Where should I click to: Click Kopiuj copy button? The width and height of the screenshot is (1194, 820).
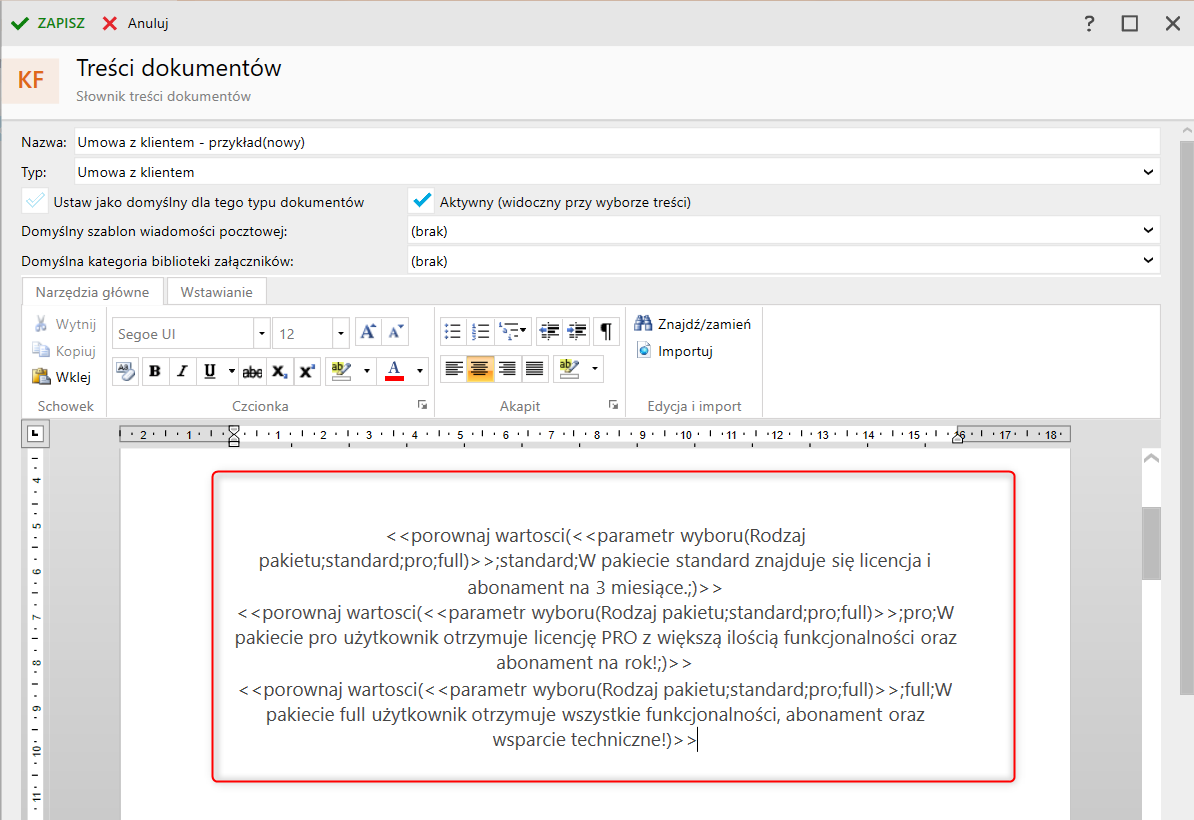(65, 350)
